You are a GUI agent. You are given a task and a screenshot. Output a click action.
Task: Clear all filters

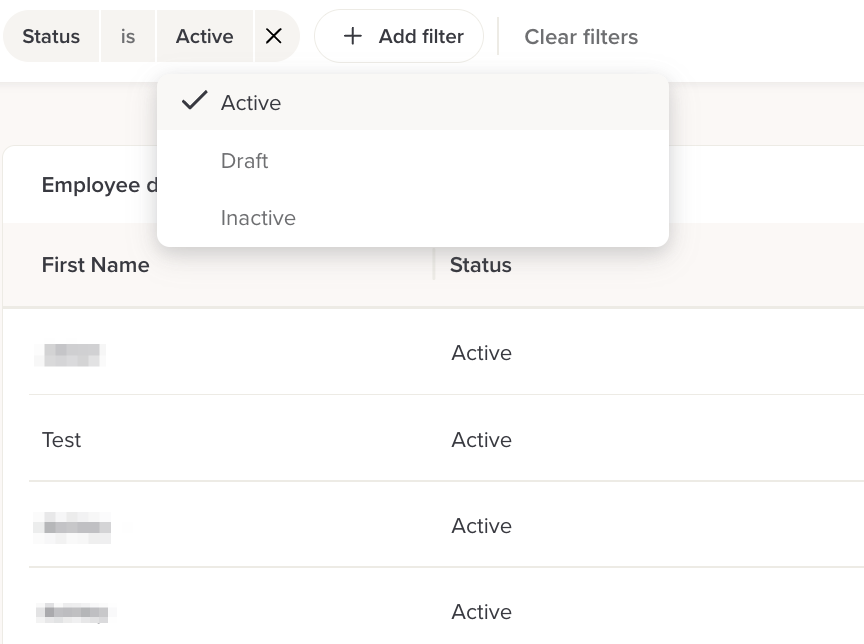coord(581,37)
